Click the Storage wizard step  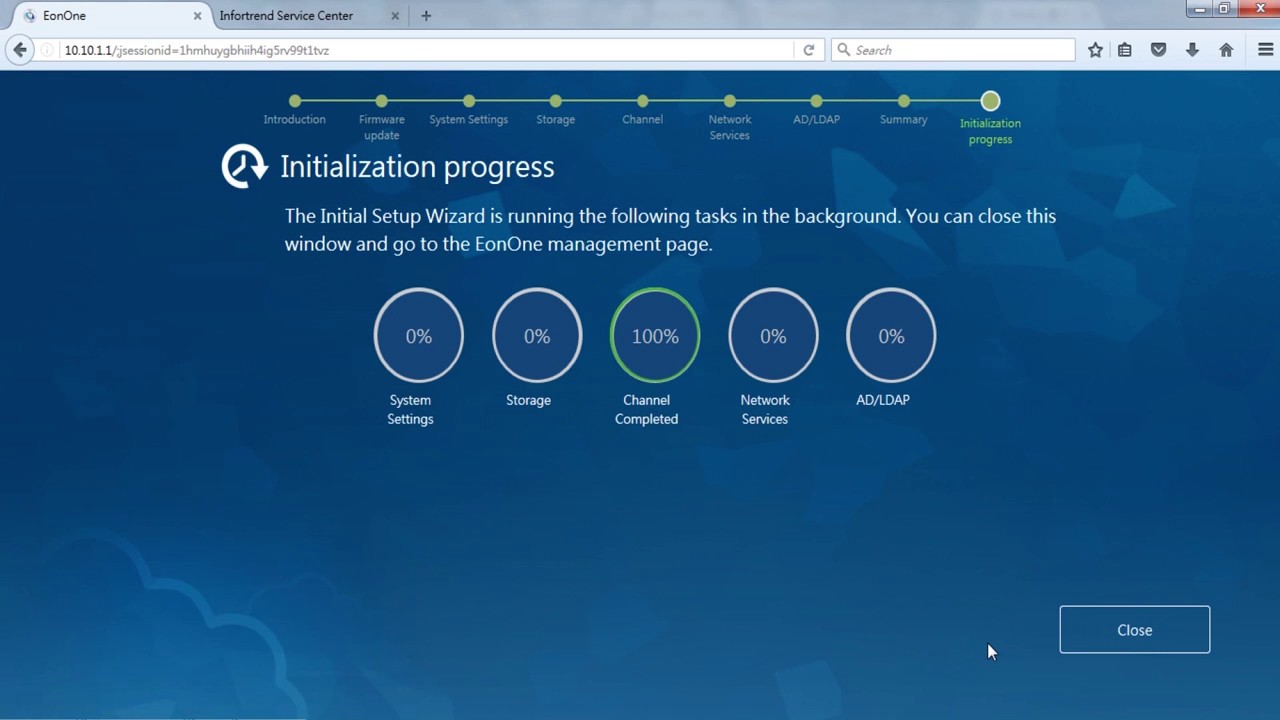(x=555, y=110)
